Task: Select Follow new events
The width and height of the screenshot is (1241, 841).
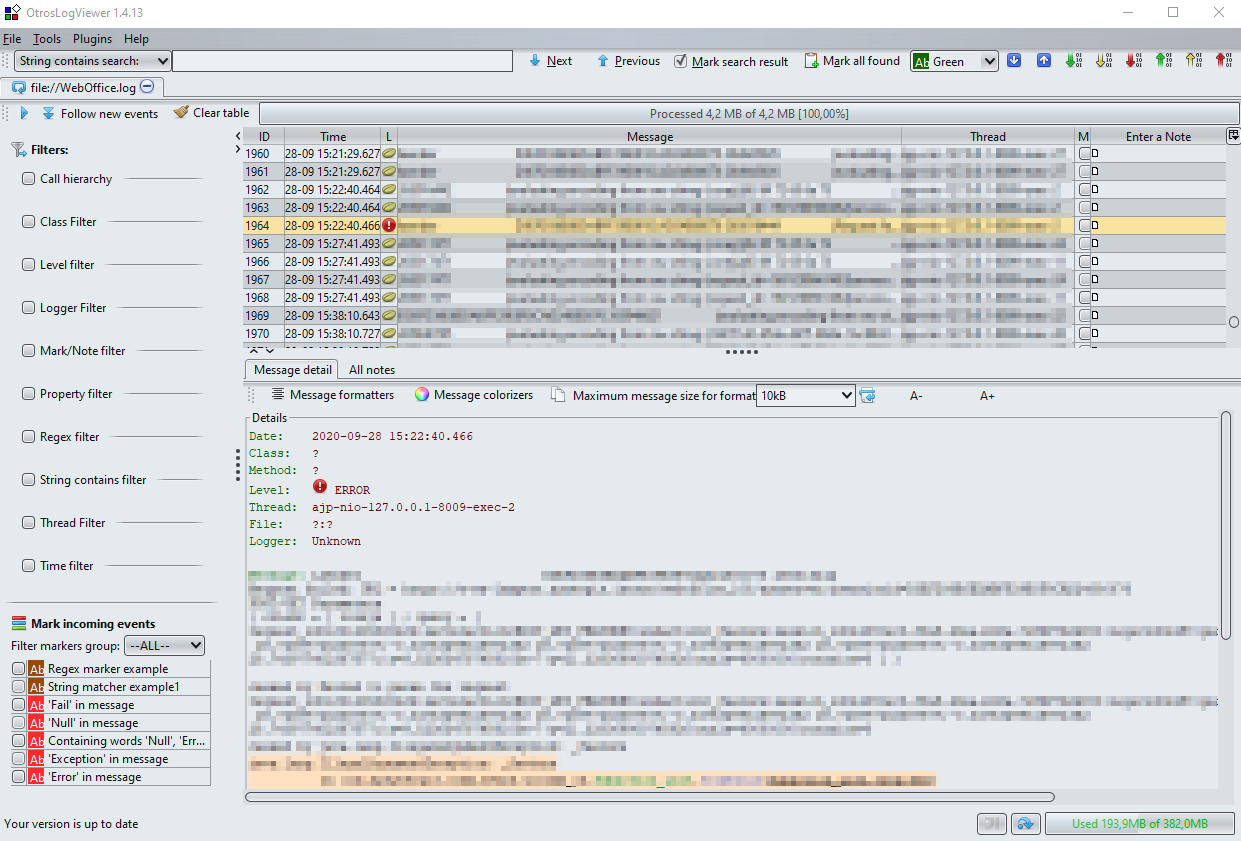Action: [100, 113]
